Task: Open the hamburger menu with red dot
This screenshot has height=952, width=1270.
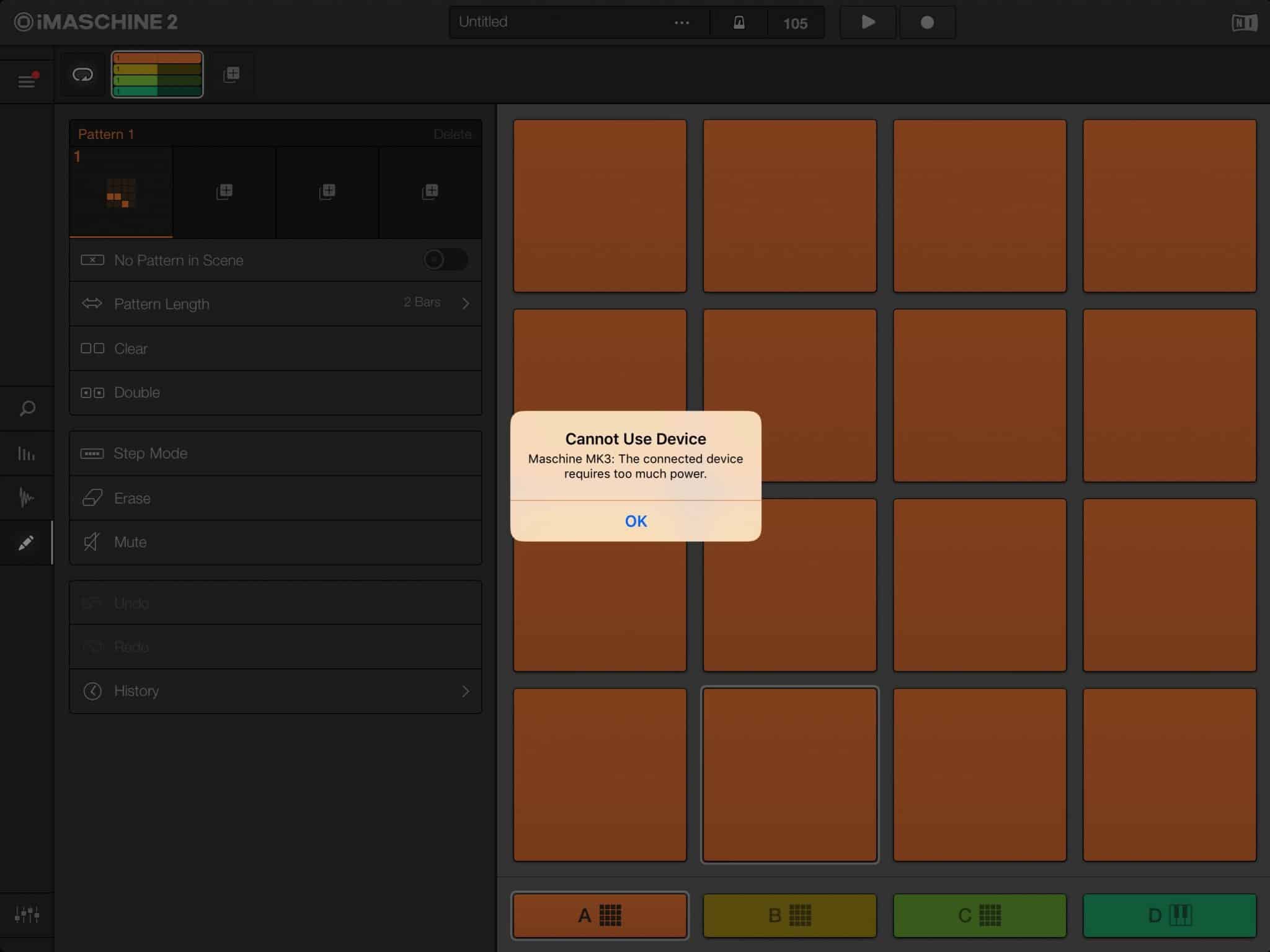Action: pyautogui.click(x=27, y=81)
